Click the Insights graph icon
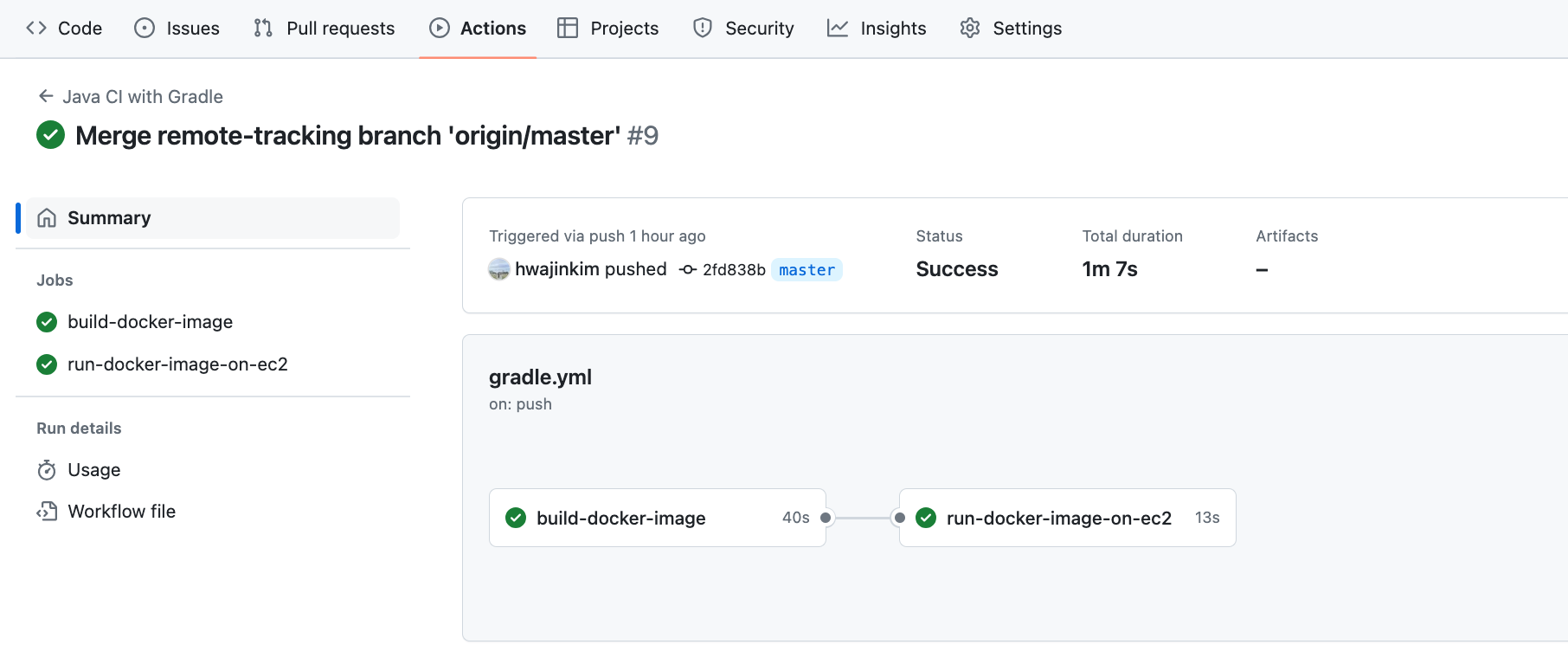1568x651 pixels. pos(838,29)
